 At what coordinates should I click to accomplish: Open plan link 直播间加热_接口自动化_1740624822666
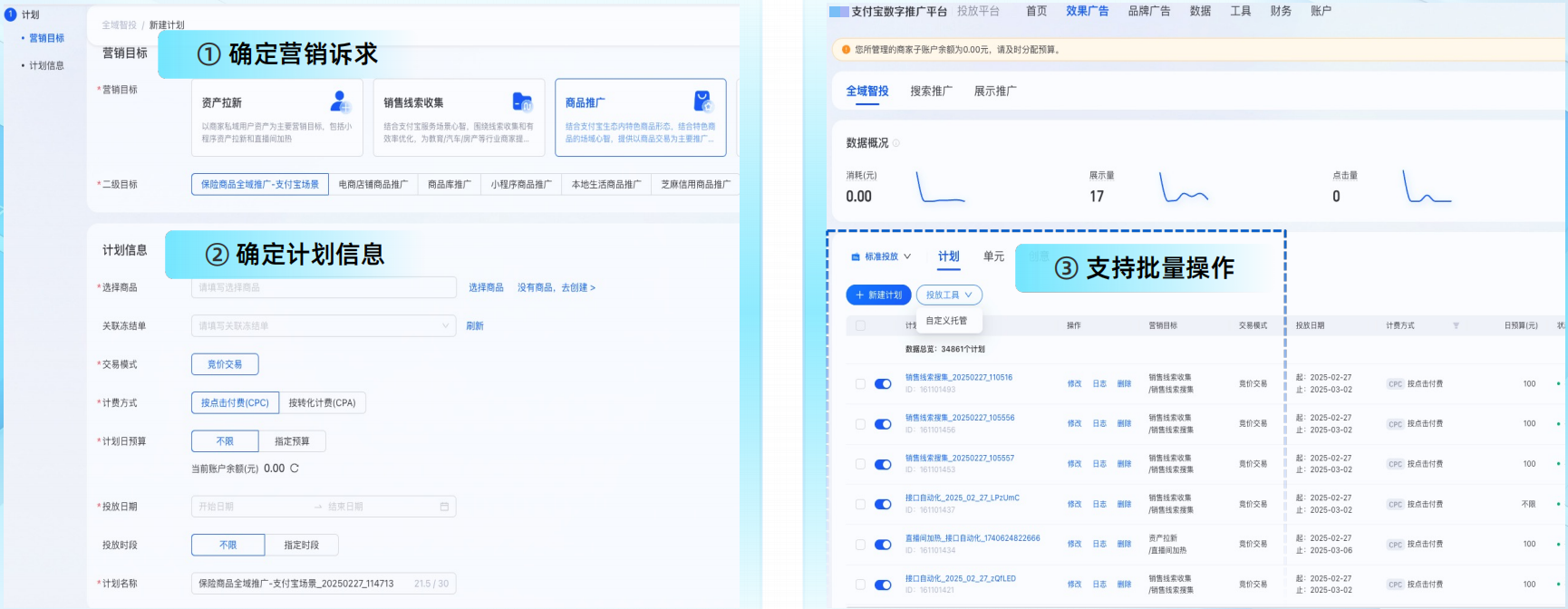[x=973, y=538]
